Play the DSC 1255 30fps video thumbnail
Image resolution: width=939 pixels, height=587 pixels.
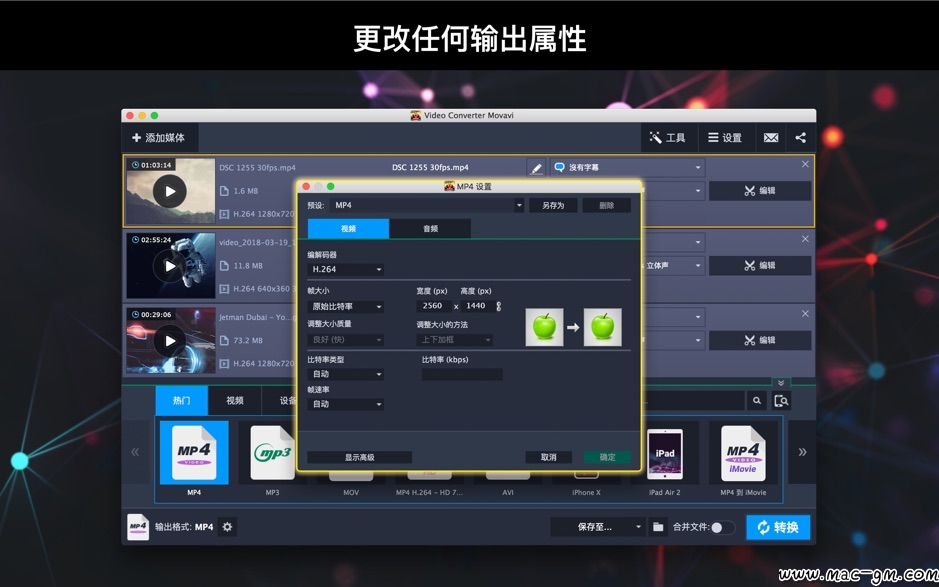point(170,192)
